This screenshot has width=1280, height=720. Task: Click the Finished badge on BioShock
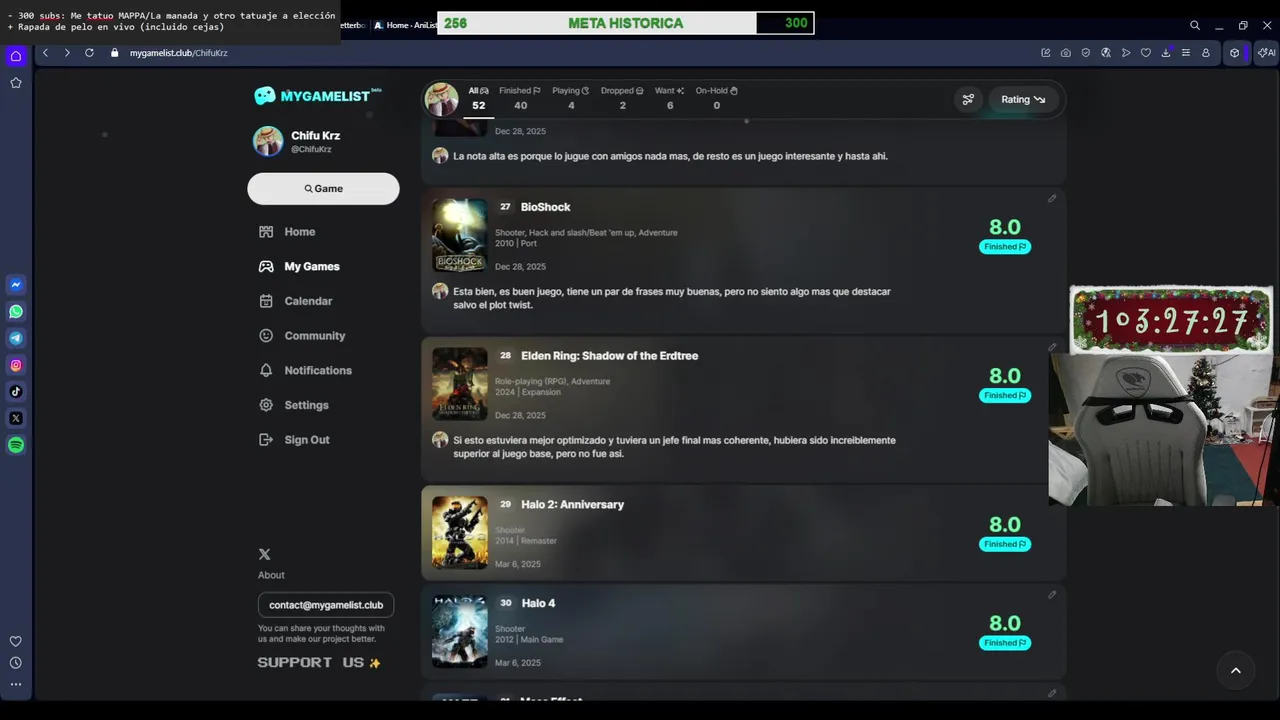click(x=1005, y=247)
